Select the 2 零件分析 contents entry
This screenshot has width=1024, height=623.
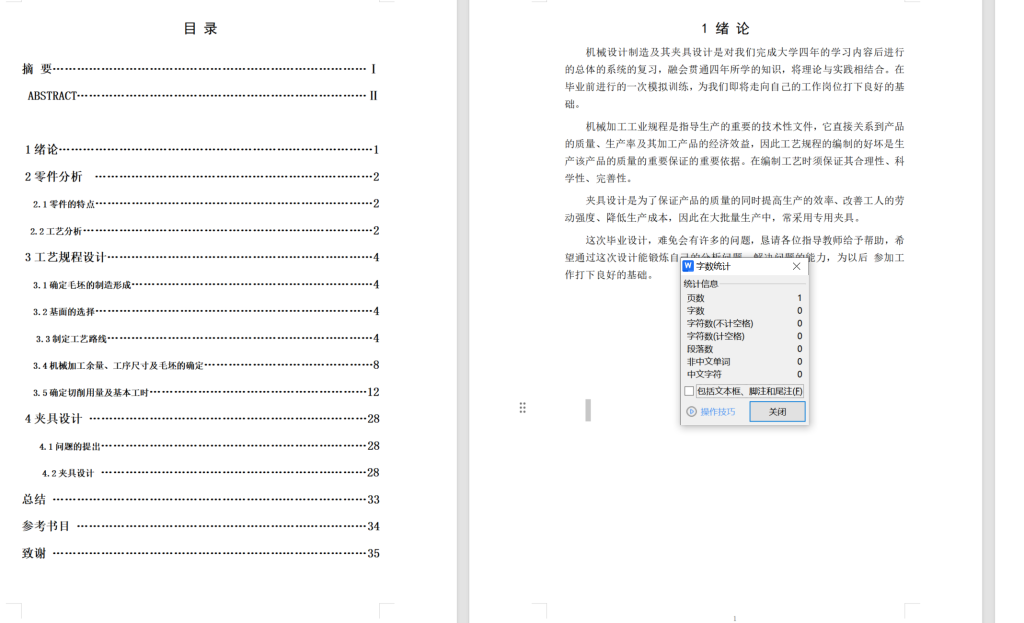tap(54, 177)
